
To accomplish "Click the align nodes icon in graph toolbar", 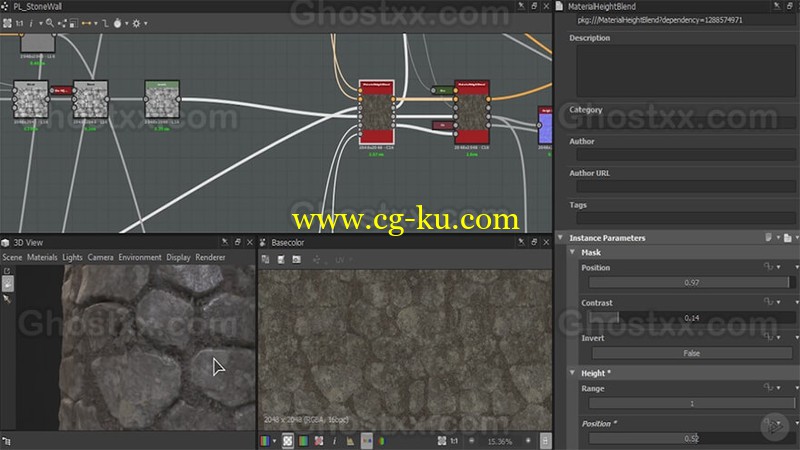I will [x=73, y=23].
